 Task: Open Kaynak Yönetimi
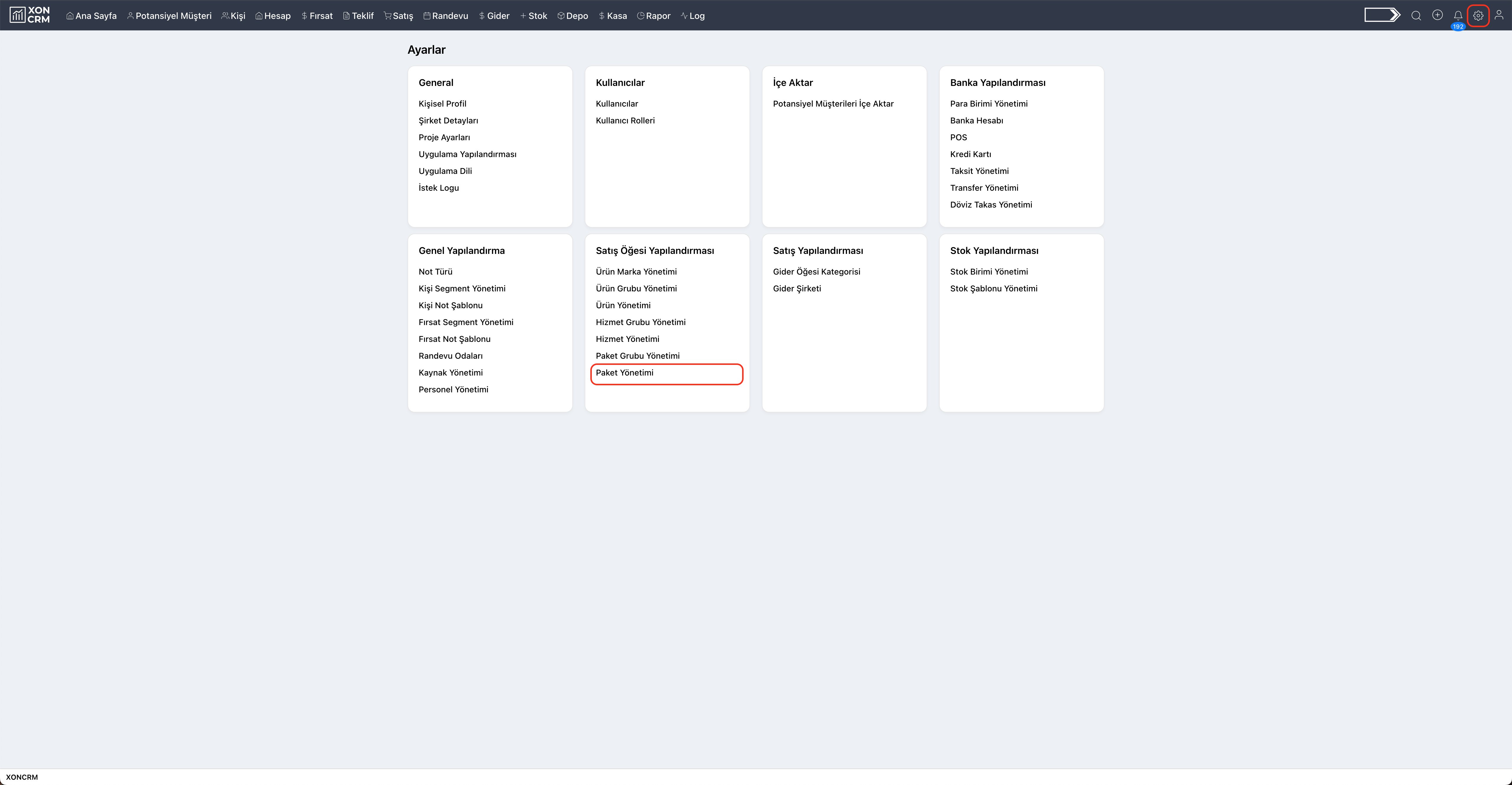pyautogui.click(x=450, y=373)
